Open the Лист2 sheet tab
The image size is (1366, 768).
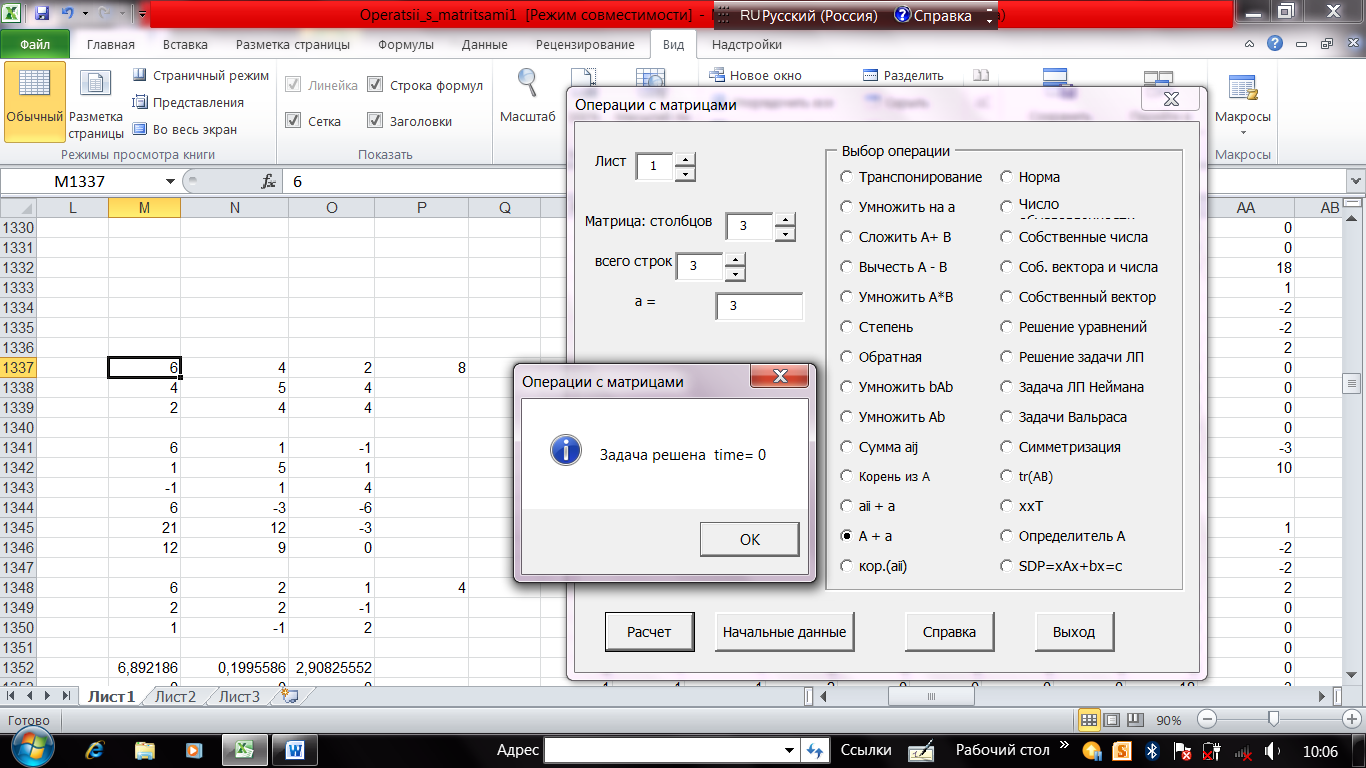pyautogui.click(x=175, y=697)
